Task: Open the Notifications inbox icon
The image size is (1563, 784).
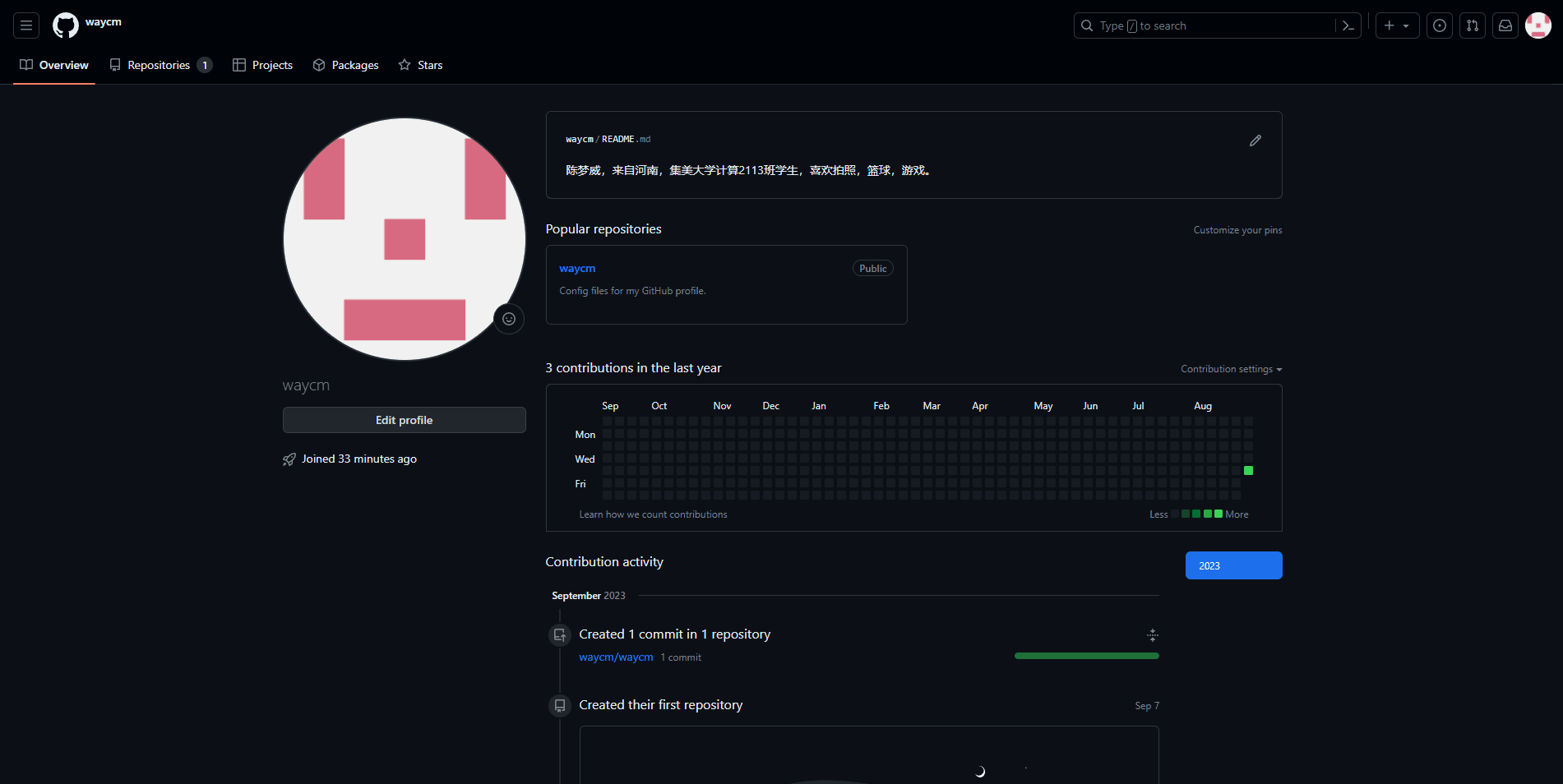Action: point(1505,25)
